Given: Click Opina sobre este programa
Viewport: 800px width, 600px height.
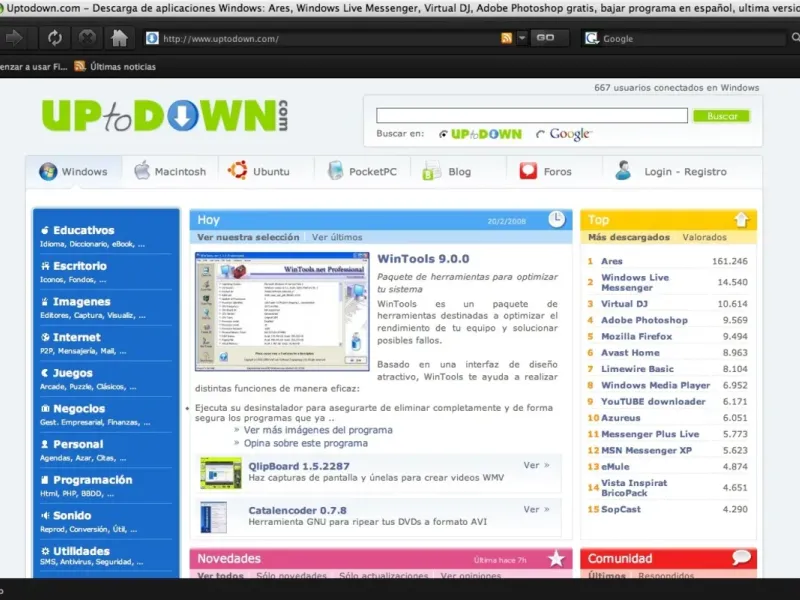Looking at the screenshot, I should [306, 443].
